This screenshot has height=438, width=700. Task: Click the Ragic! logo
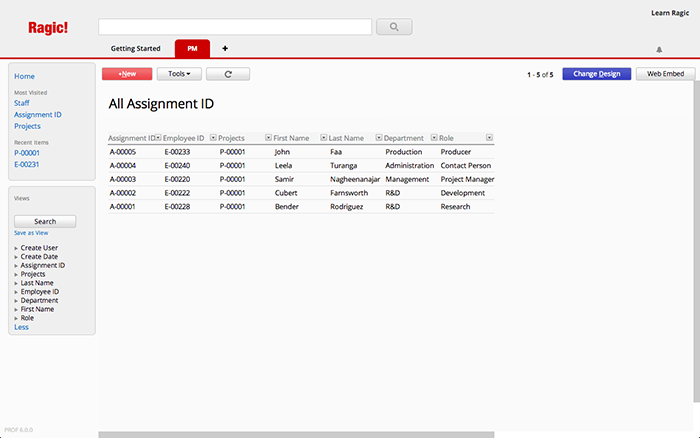(x=48, y=28)
